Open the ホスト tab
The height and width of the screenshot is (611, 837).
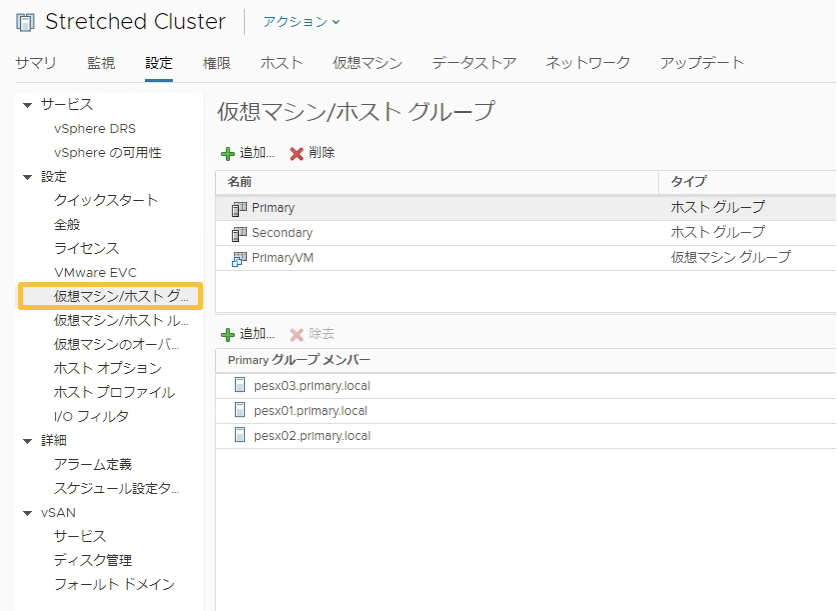281,63
